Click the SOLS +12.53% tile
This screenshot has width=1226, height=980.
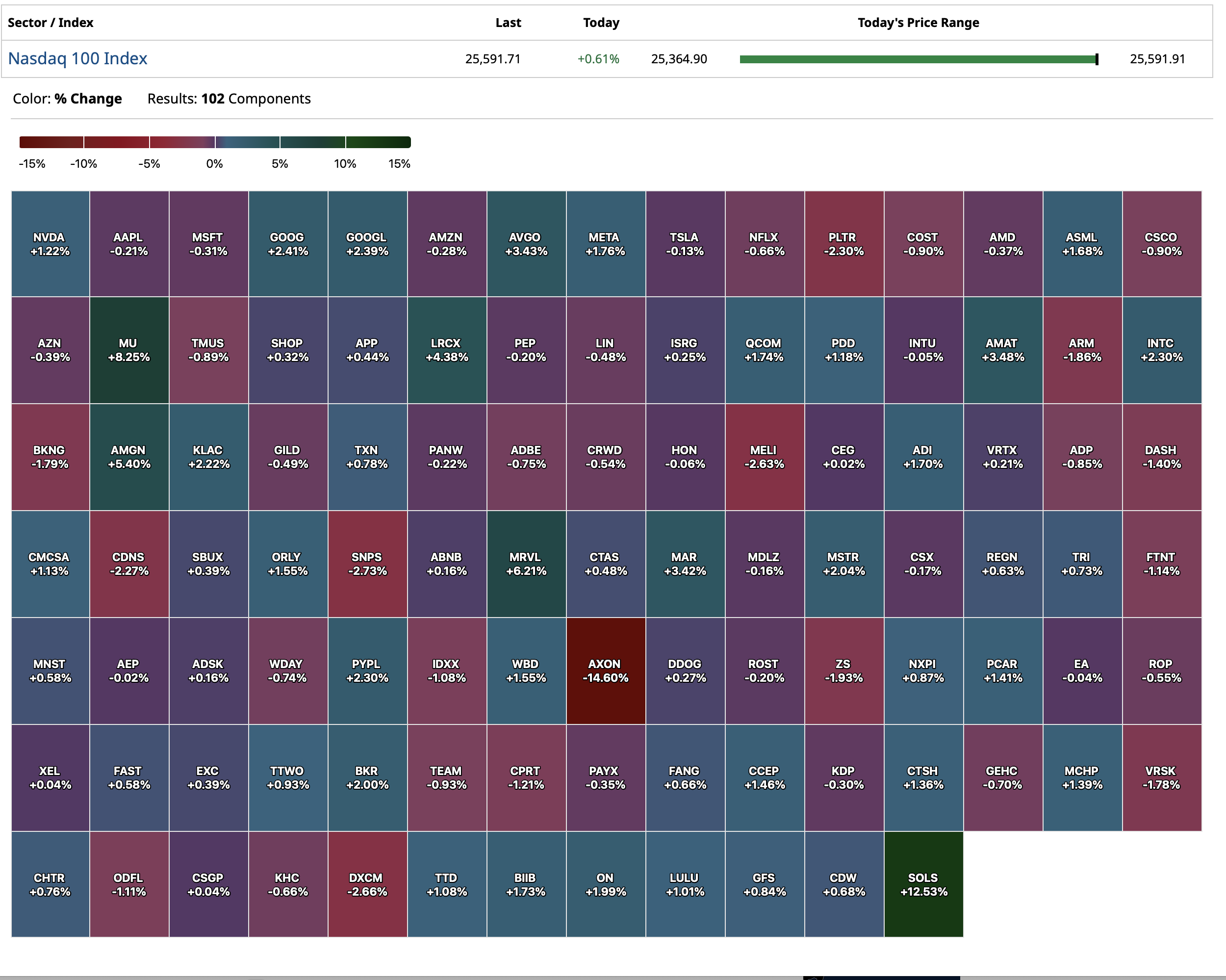click(923, 884)
